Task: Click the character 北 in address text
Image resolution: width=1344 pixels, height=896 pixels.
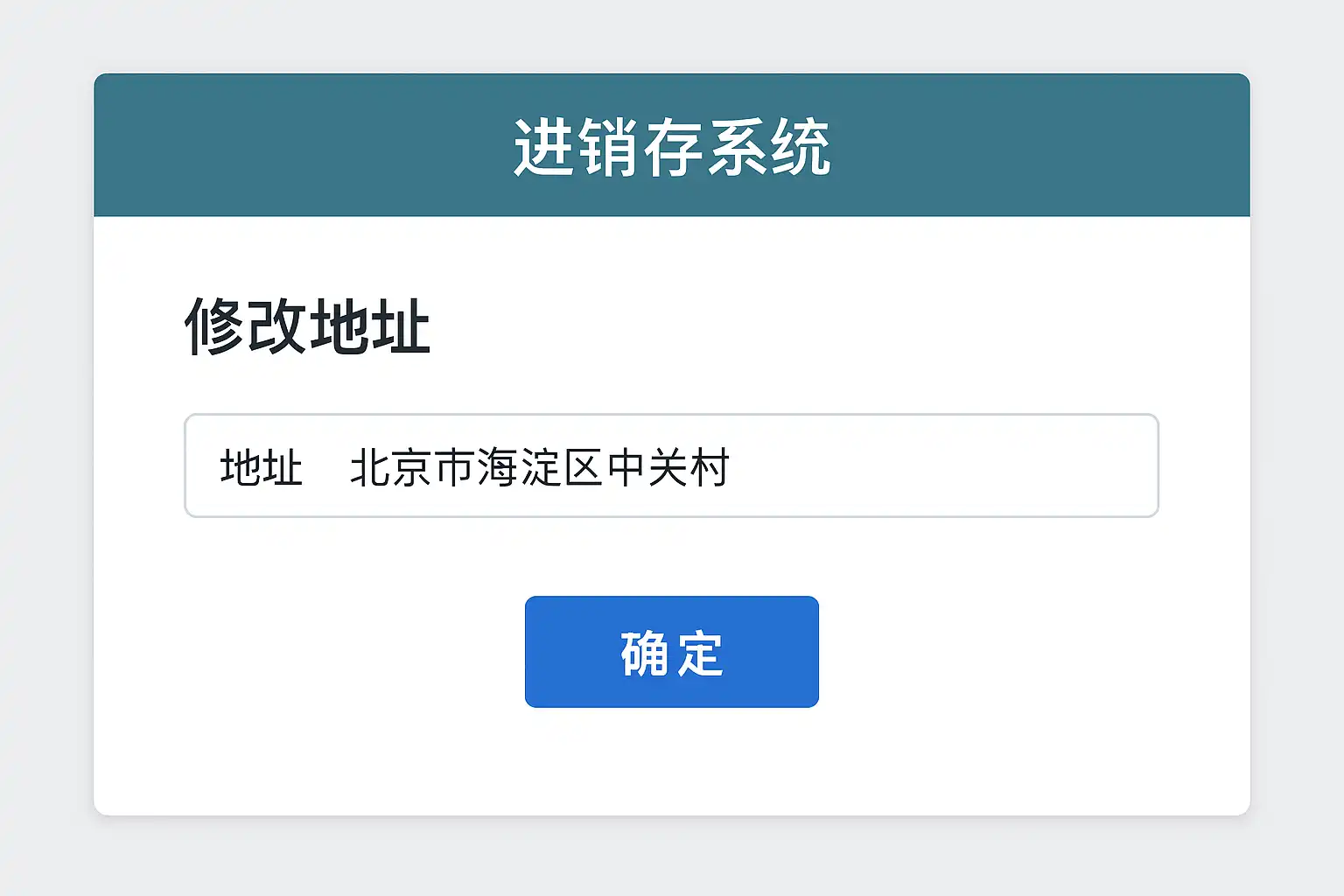Action: (x=370, y=467)
